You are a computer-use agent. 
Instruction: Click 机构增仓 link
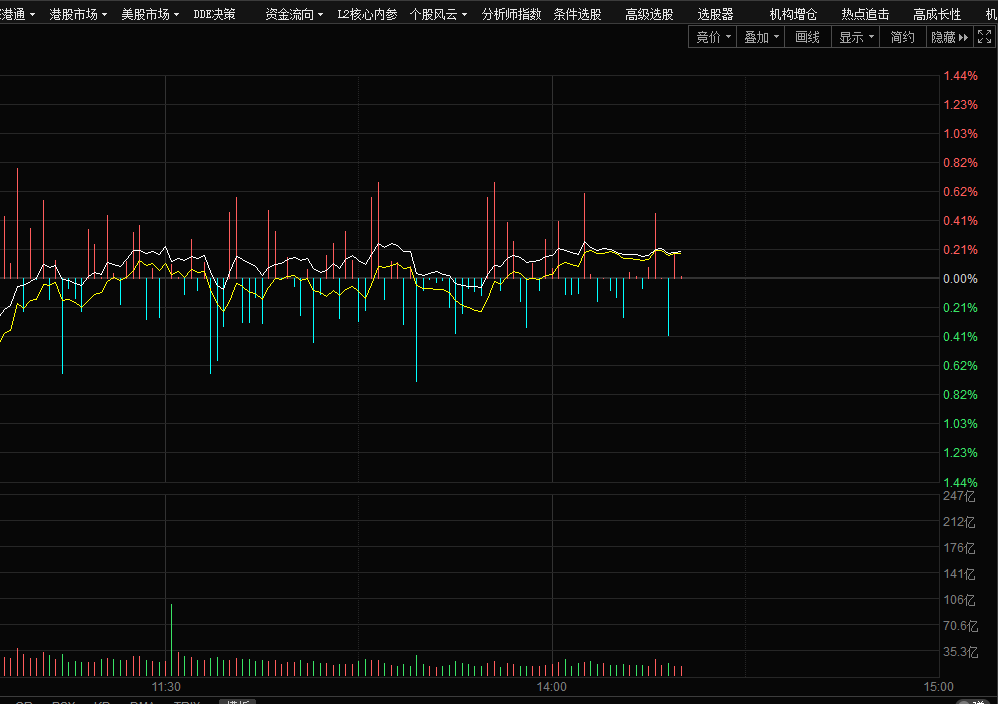[793, 14]
